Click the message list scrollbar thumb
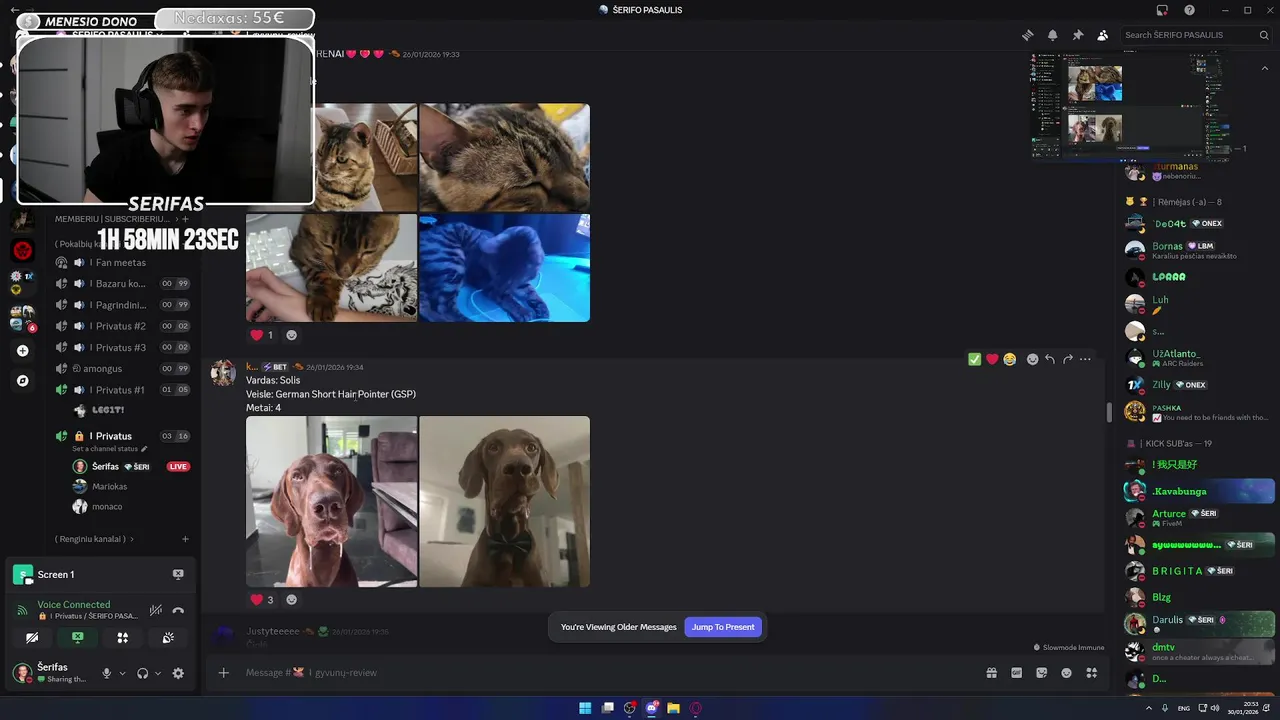The height and width of the screenshot is (720, 1280). click(1108, 411)
